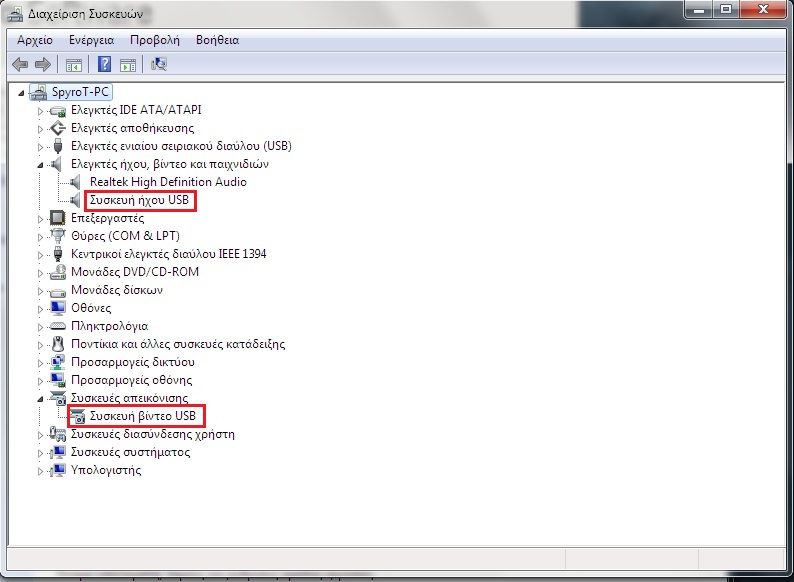
Task: Click the scan for hardware changes icon
Action: click(x=158, y=64)
